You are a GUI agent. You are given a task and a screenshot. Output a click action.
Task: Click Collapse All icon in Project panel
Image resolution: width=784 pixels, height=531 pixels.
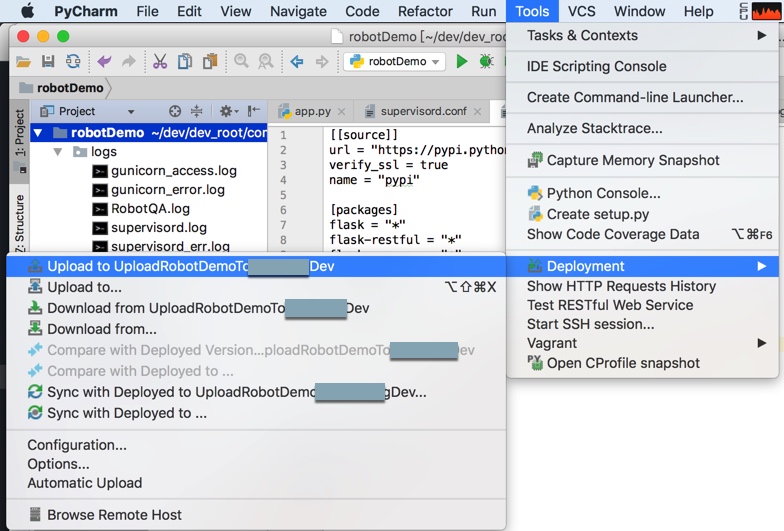[x=196, y=111]
